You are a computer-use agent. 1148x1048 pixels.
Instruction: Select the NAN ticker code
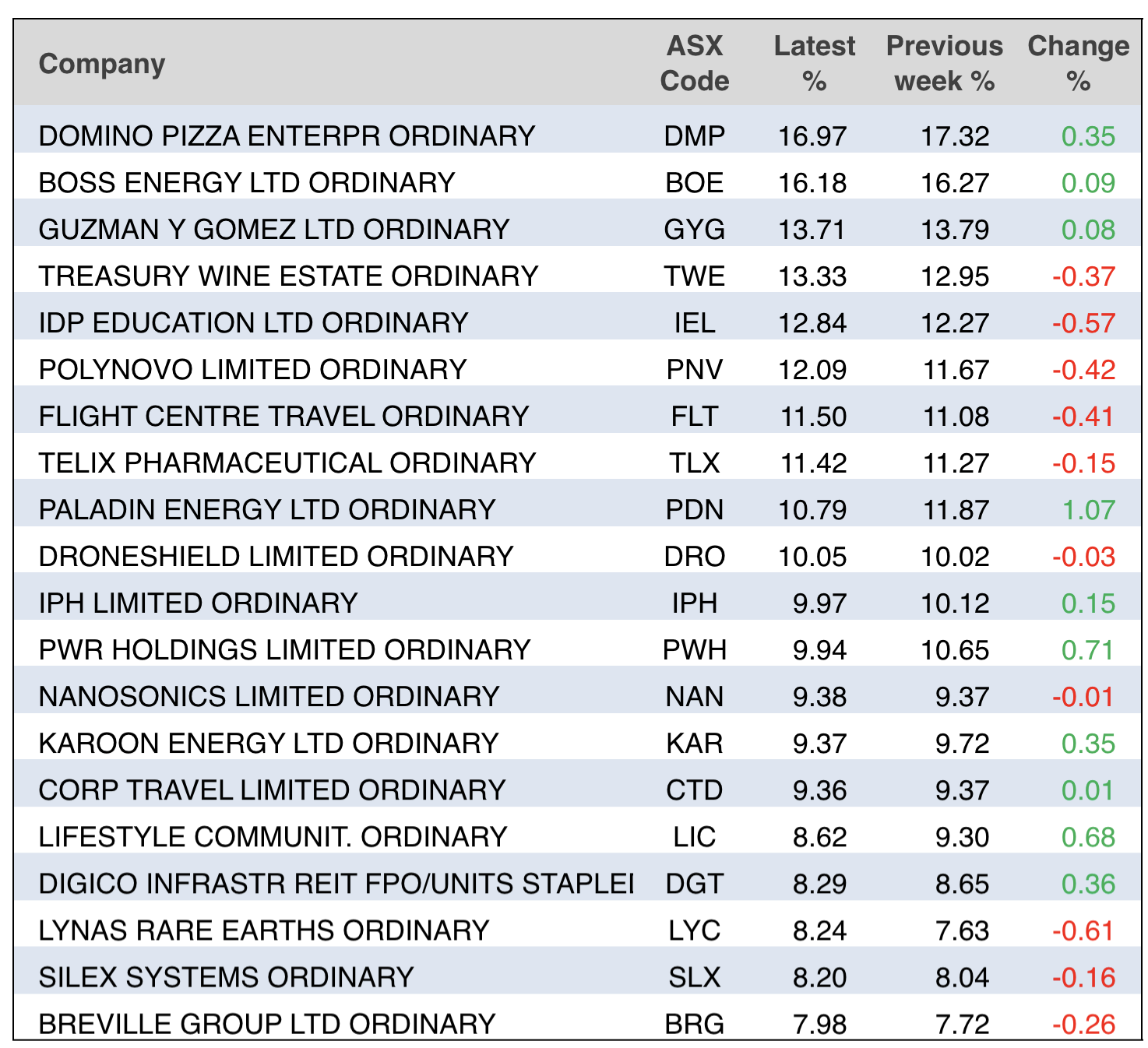click(694, 697)
